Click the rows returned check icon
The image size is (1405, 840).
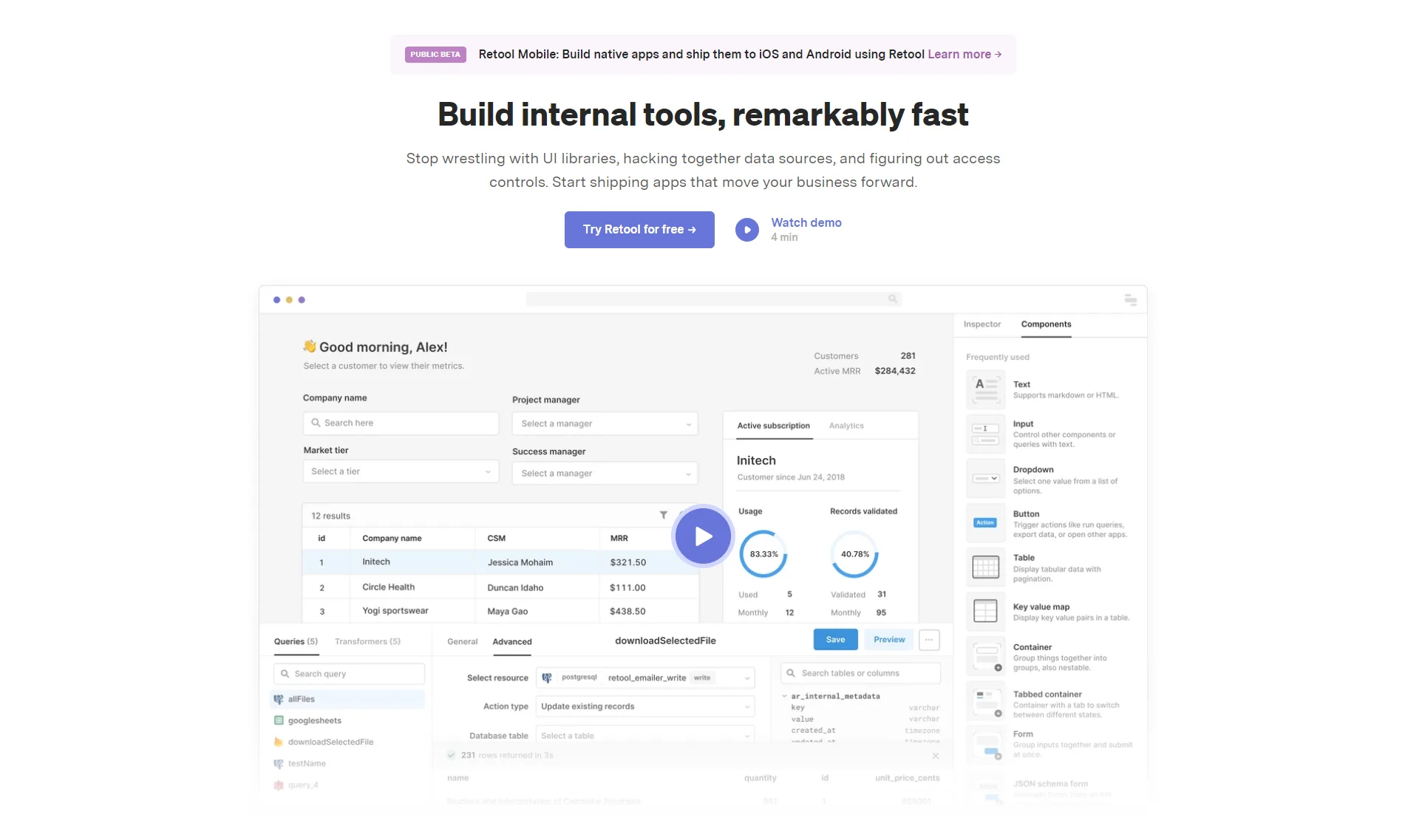[x=451, y=755]
